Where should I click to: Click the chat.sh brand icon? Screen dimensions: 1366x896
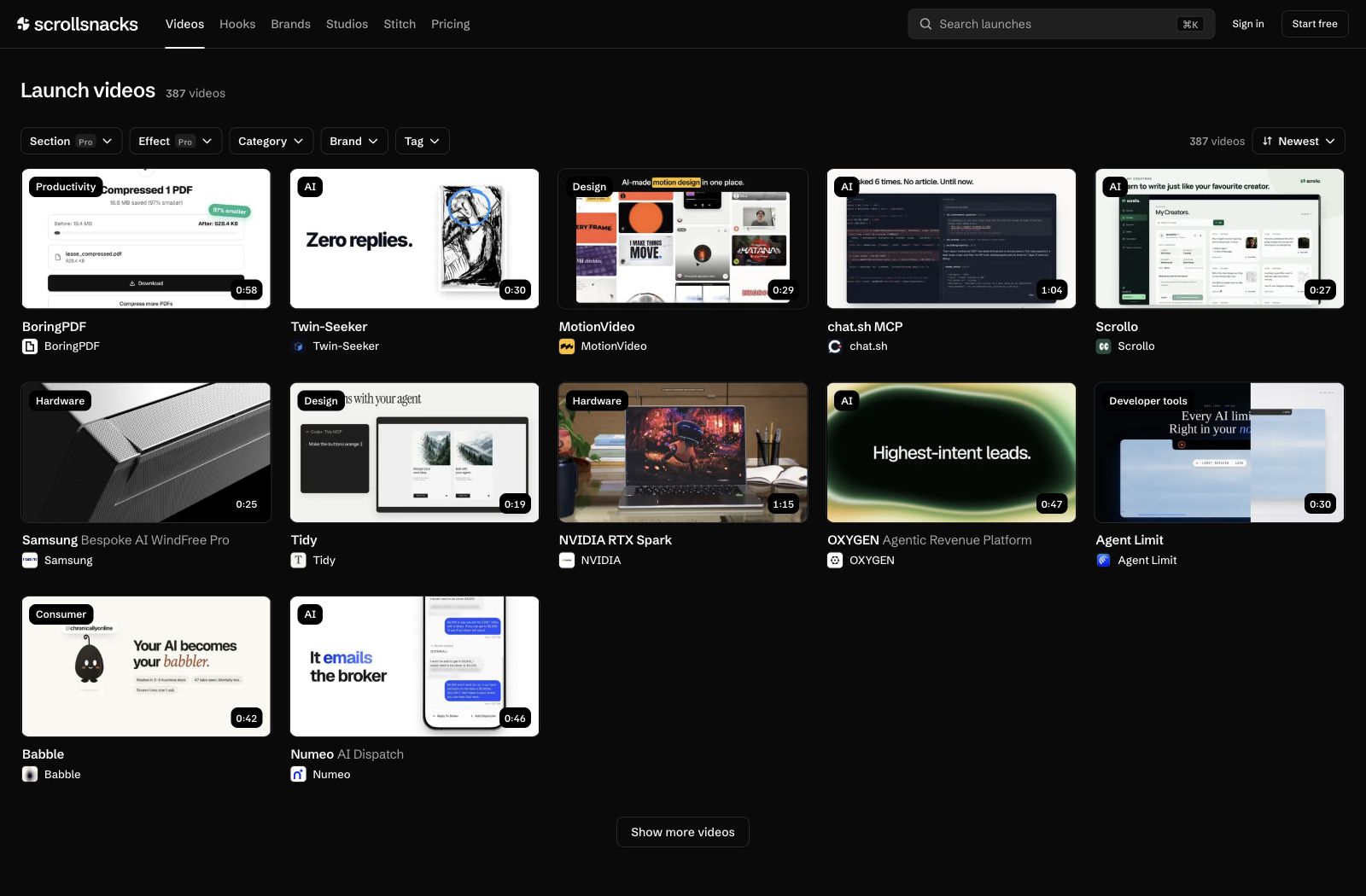point(835,346)
